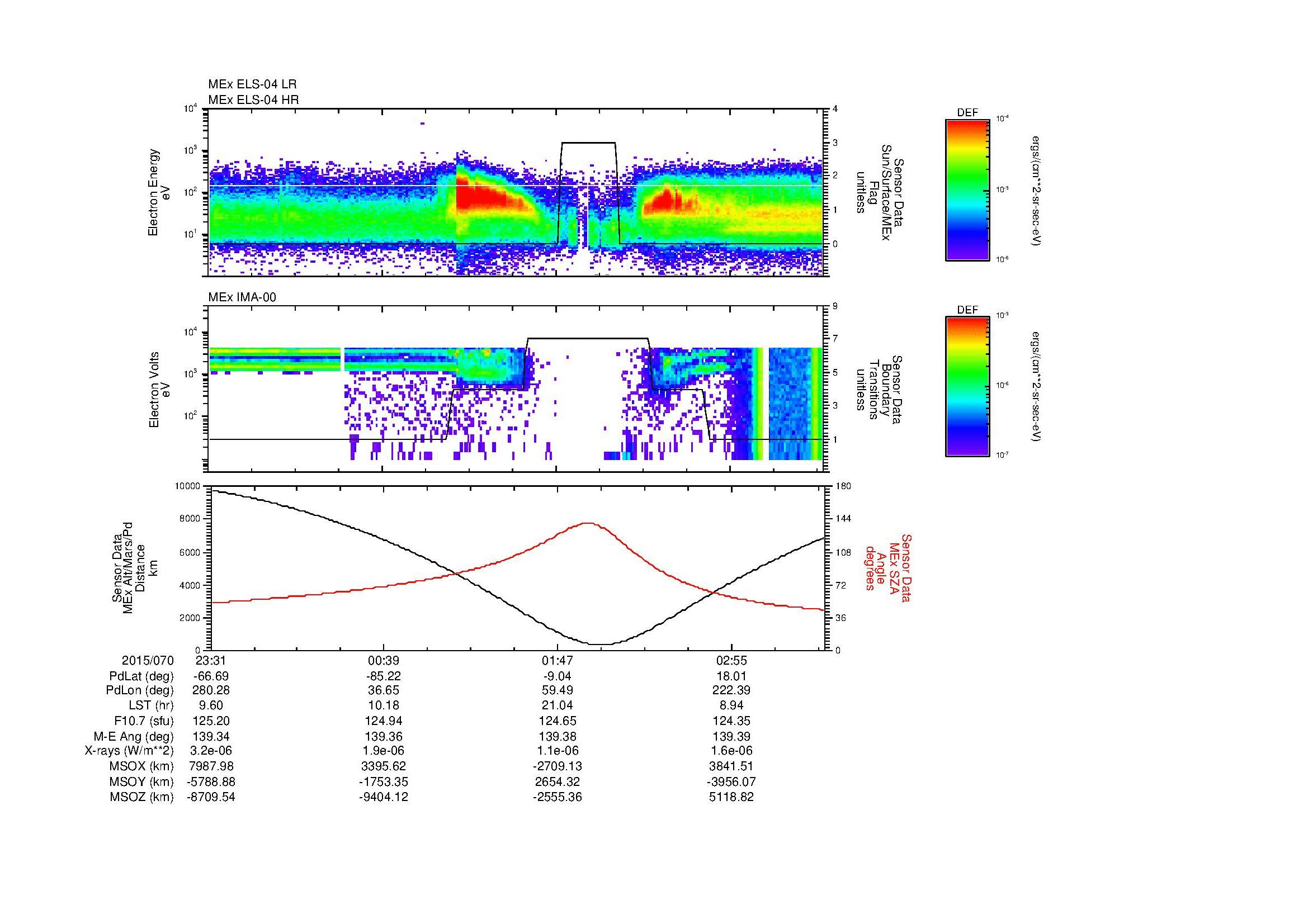Click the SZA axis tick '180'
This screenshot has height=924, width=1308.
point(843,486)
